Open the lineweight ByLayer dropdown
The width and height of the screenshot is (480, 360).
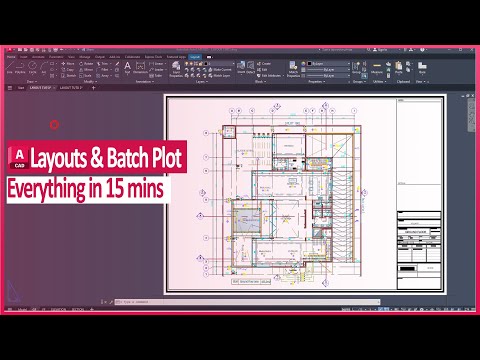coord(329,69)
